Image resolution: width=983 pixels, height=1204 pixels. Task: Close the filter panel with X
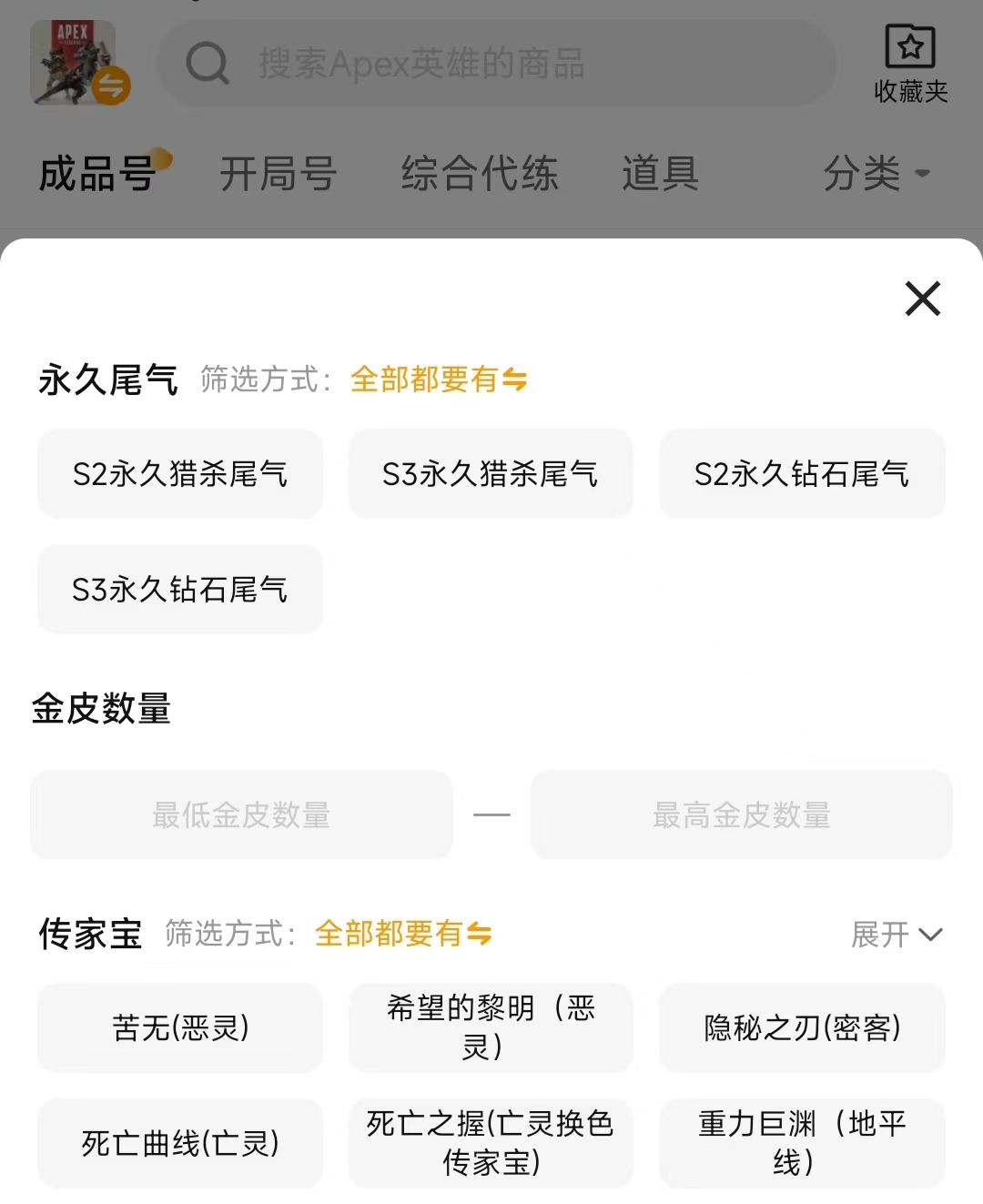922,298
